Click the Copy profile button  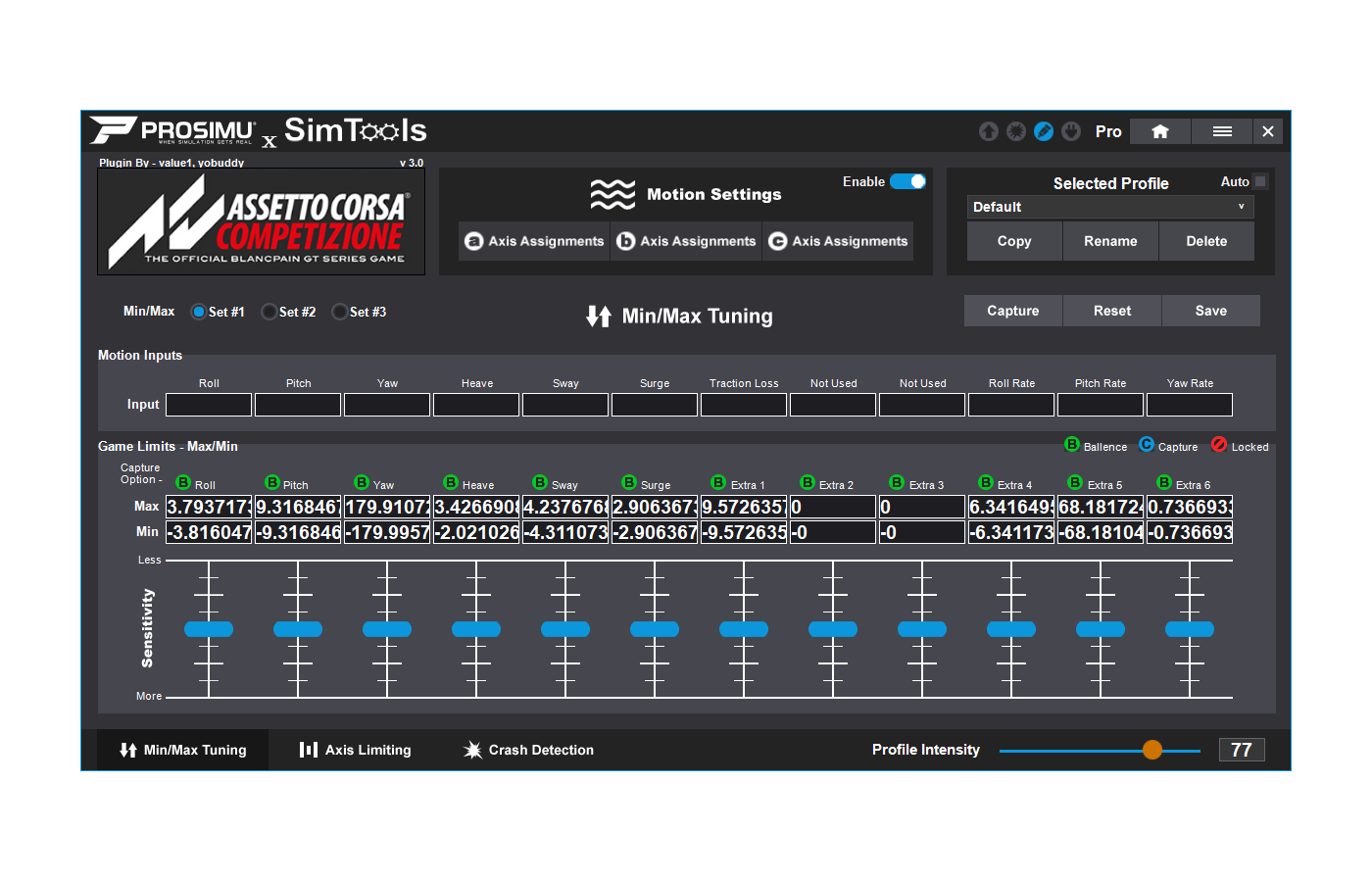(1014, 241)
